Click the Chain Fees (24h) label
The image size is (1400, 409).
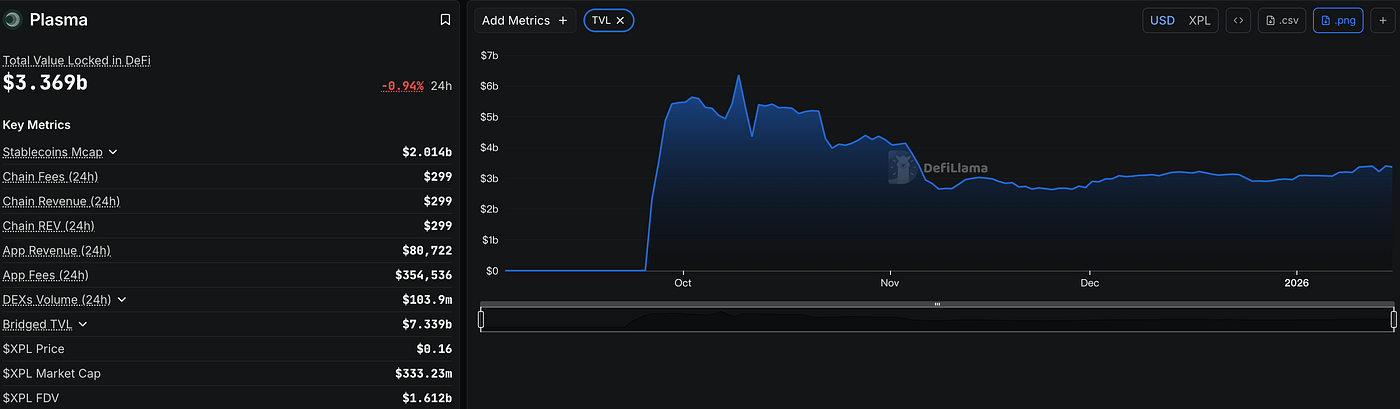(50, 177)
